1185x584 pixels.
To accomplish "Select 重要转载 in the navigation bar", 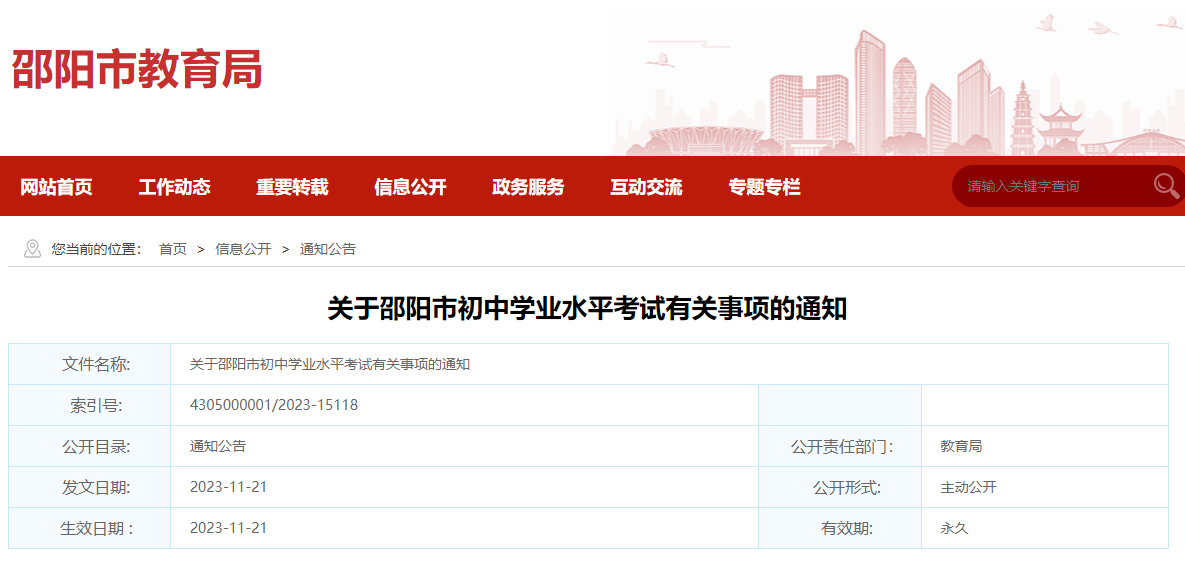I will [293, 187].
